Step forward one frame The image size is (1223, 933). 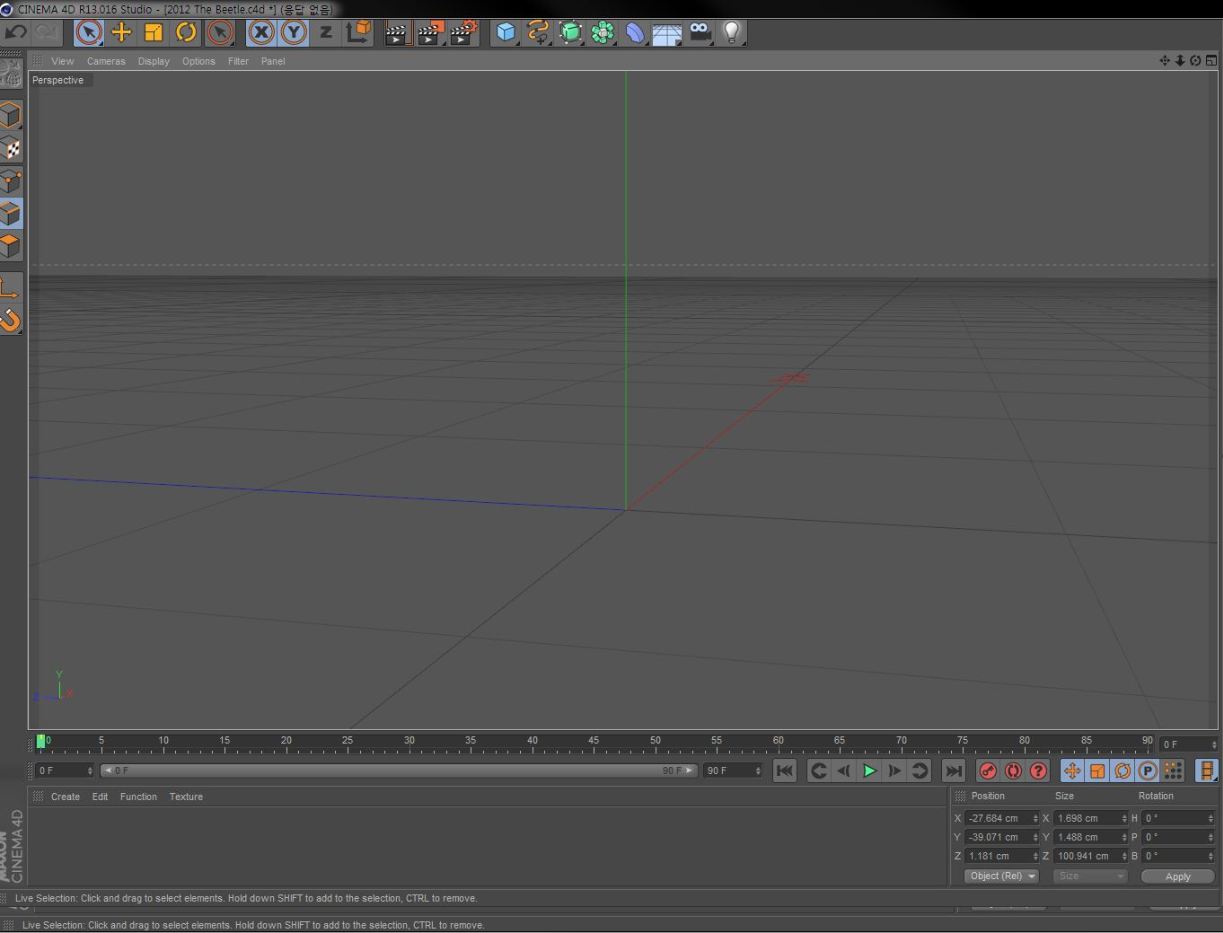(895, 771)
